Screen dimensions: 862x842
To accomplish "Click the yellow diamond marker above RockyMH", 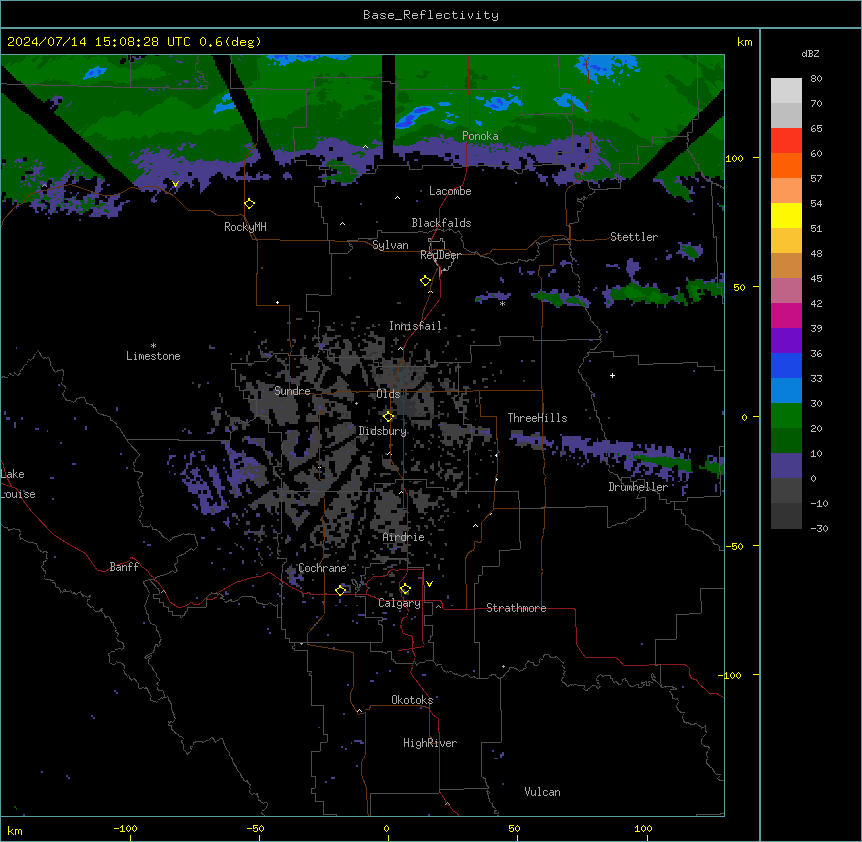I will [249, 204].
